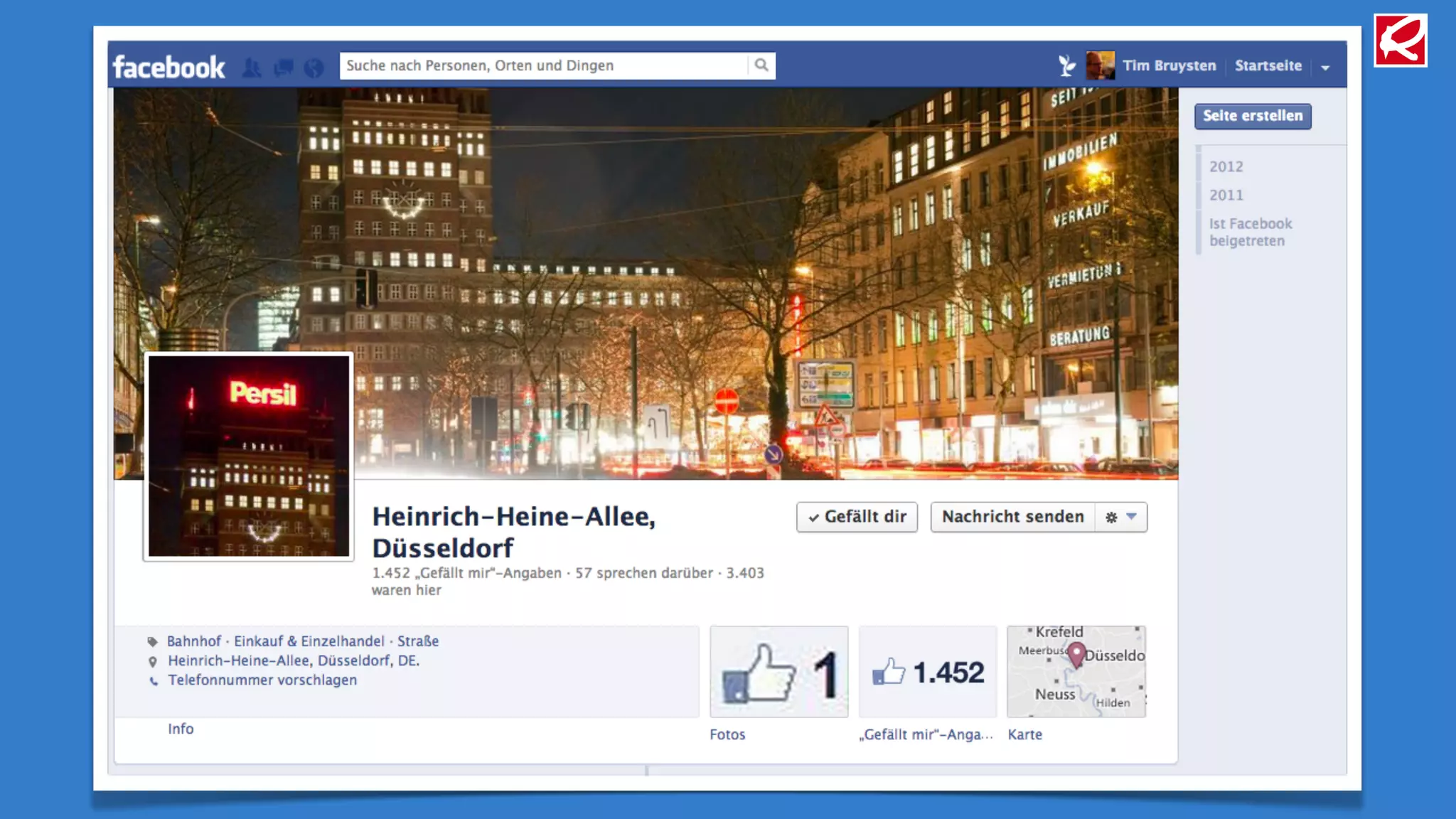Jump to 2011 in the timeline
Viewport: 1456px width, 819px height.
[x=1226, y=195]
